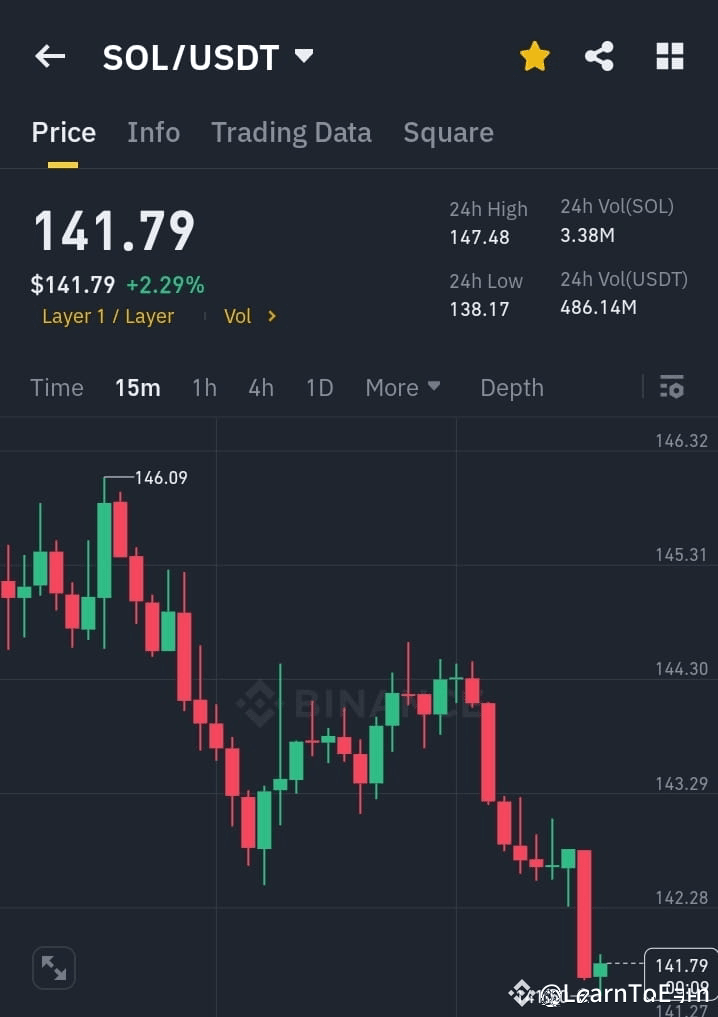Image resolution: width=718 pixels, height=1017 pixels.
Task: Expand chart to fullscreen
Action: point(53,967)
